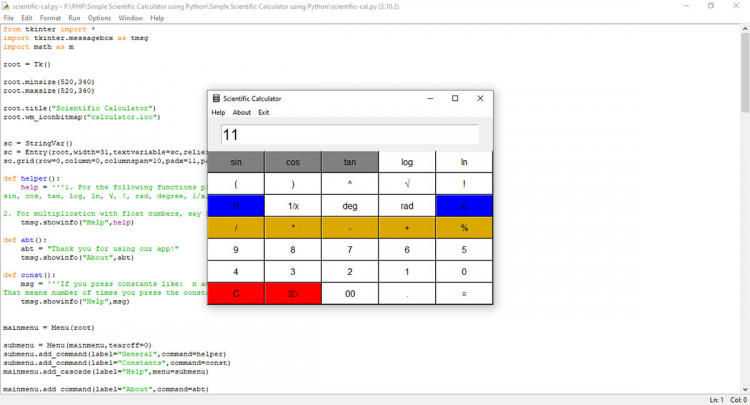Clear the display with red C button
The height and width of the screenshot is (405, 750).
pos(236,294)
